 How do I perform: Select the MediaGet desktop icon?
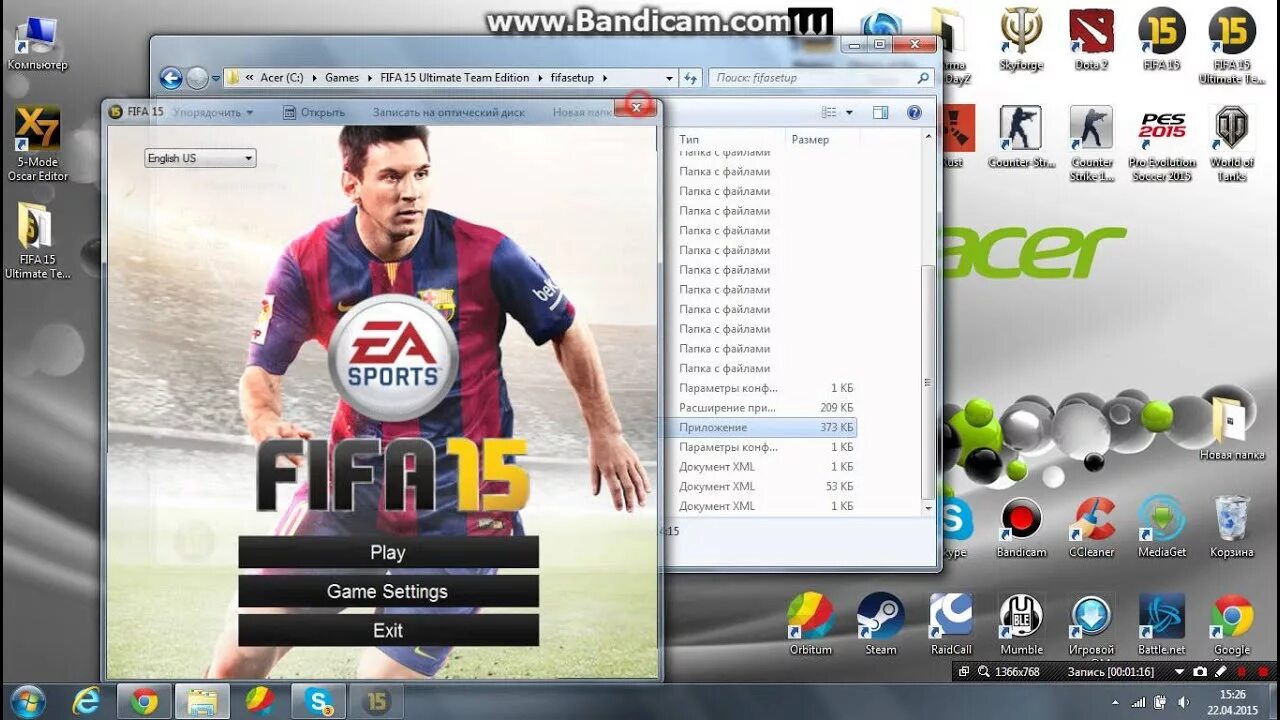point(1161,528)
